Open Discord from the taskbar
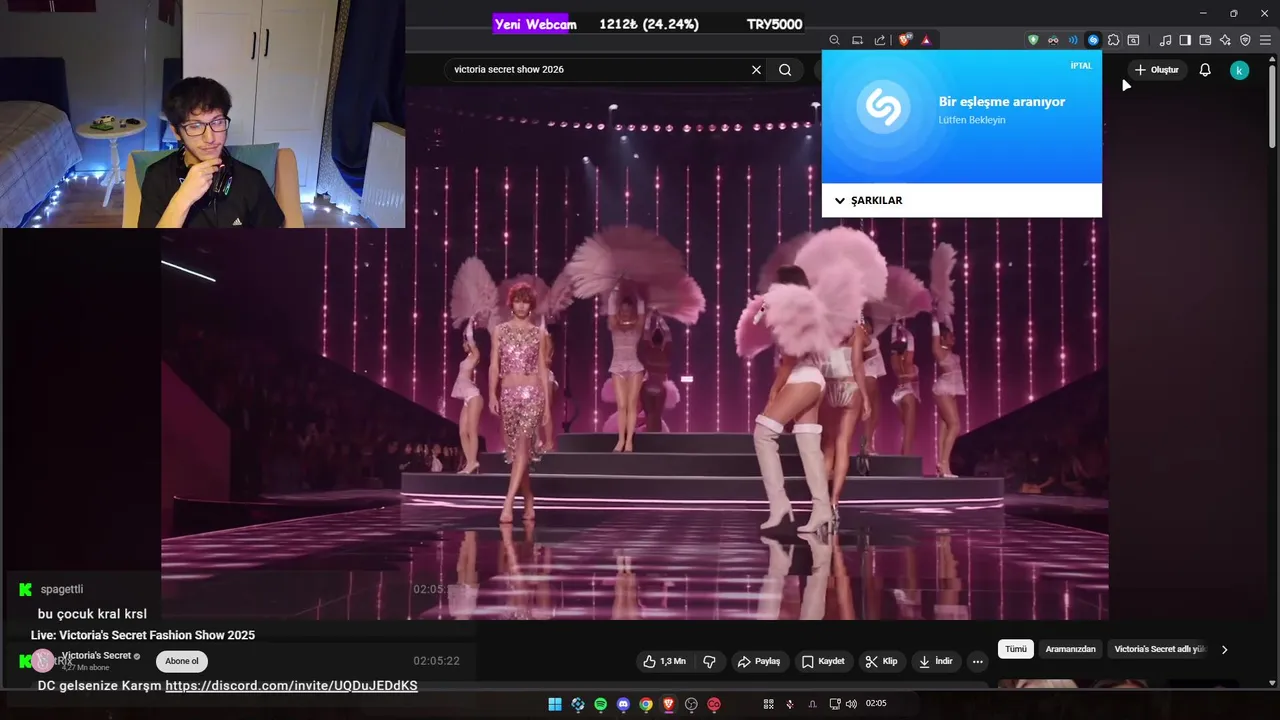Screen dimensions: 1280x720 pyautogui.click(x=624, y=704)
